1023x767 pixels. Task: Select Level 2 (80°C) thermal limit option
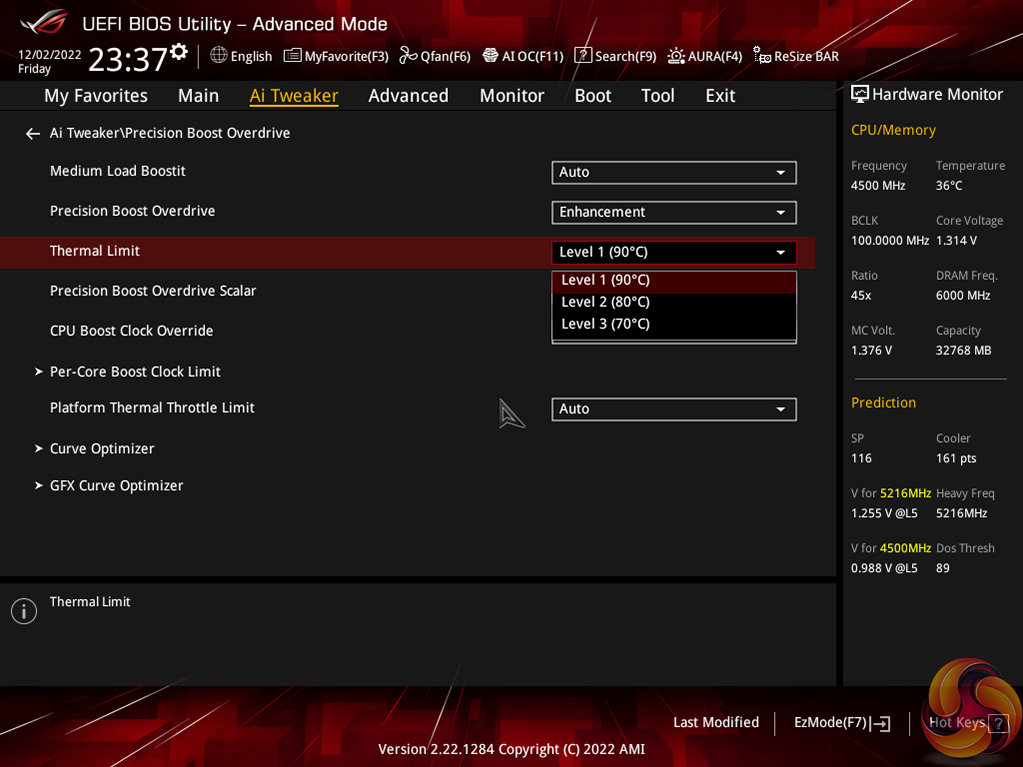[x=605, y=302]
